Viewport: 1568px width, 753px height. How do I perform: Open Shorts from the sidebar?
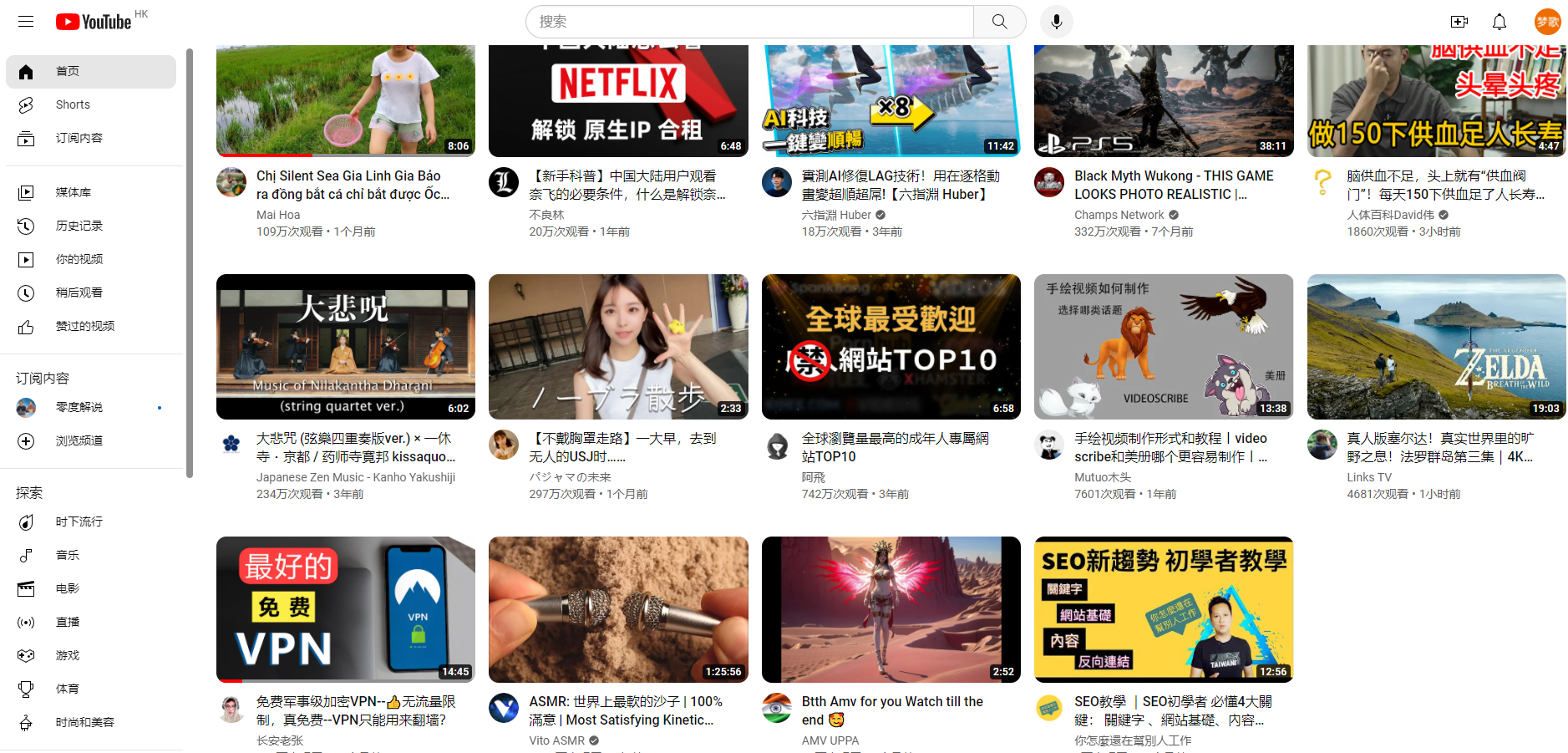point(73,104)
